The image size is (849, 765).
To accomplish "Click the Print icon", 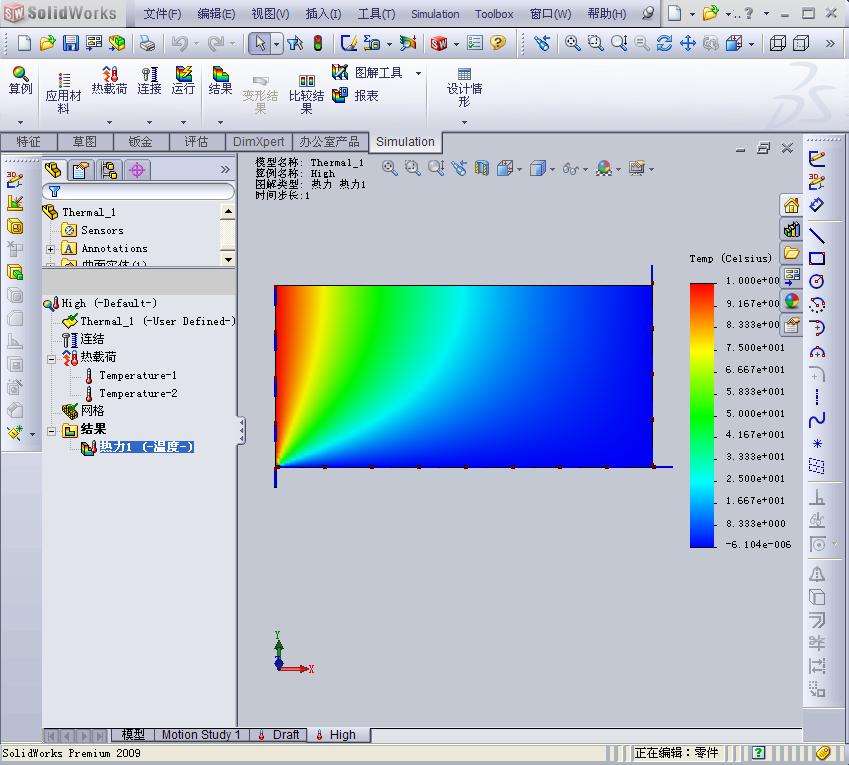I will 147,43.
